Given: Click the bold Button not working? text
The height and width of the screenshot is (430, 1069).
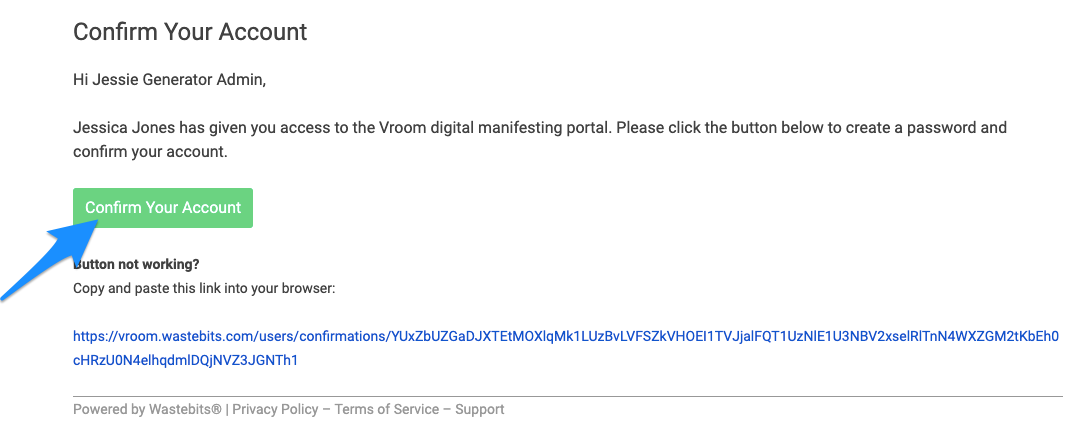Looking at the screenshot, I should click(136, 264).
